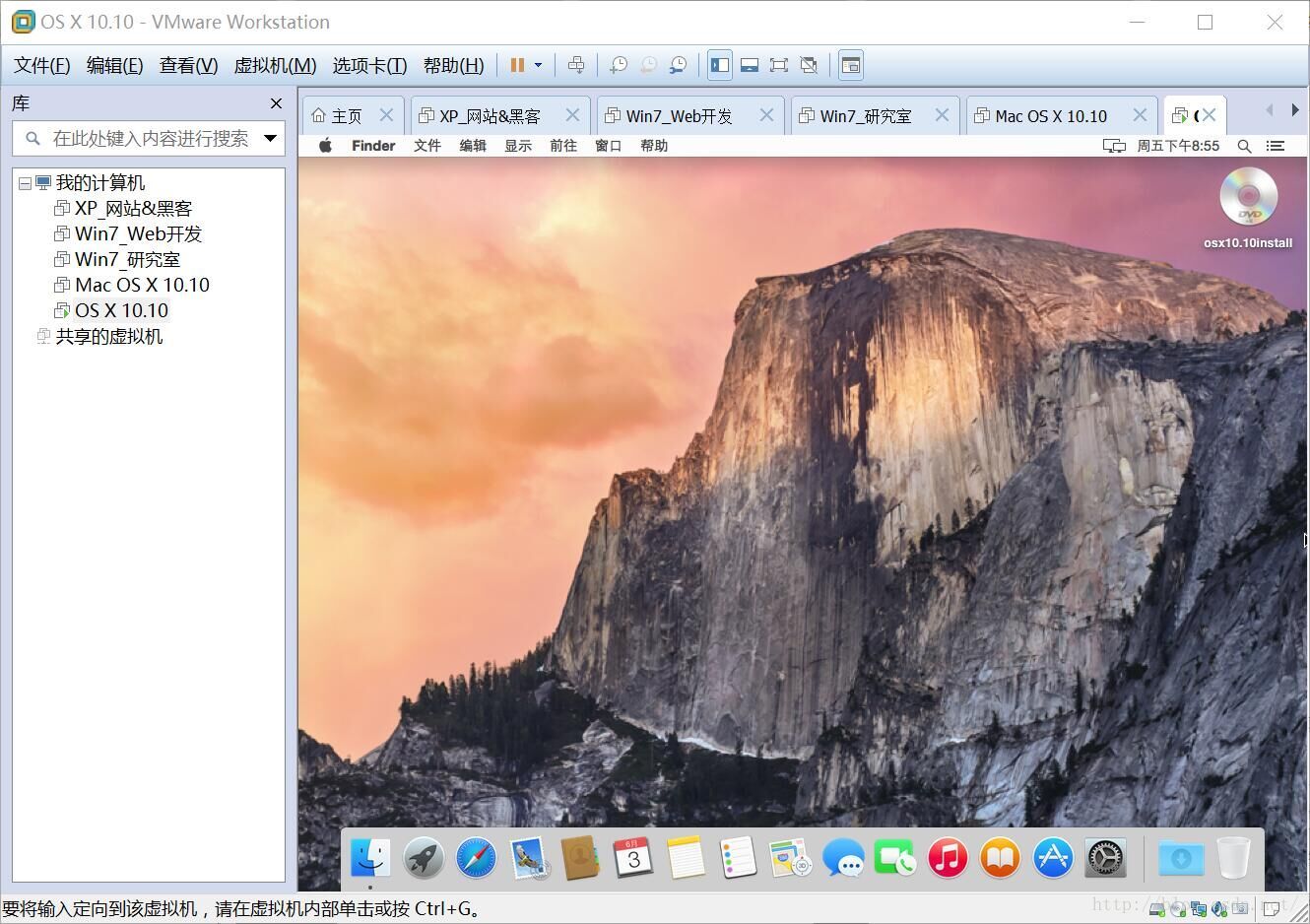Open the Finder menu in the macOS menu bar
Screen dimensions: 1310x924
373,146
